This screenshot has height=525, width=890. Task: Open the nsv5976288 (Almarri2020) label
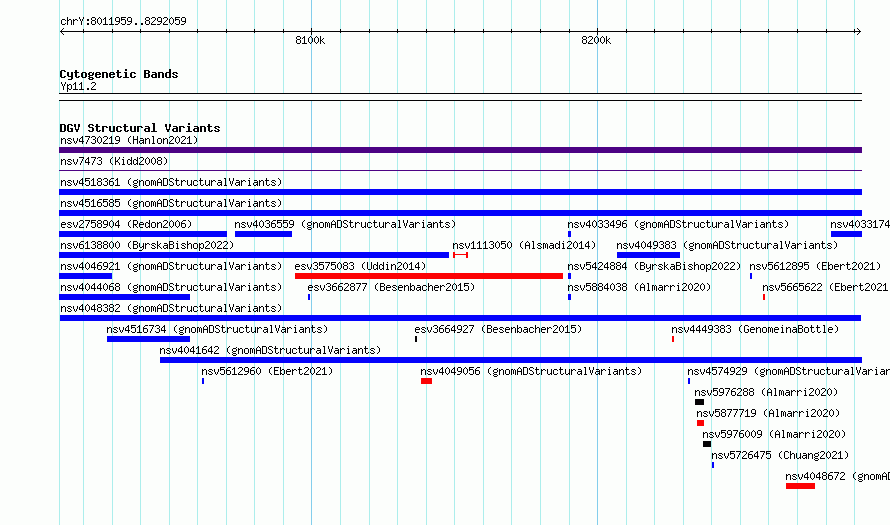[766, 392]
